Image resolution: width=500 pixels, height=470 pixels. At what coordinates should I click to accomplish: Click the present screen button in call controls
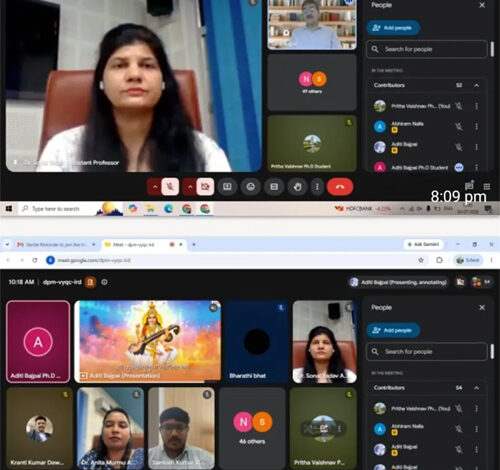(227, 187)
